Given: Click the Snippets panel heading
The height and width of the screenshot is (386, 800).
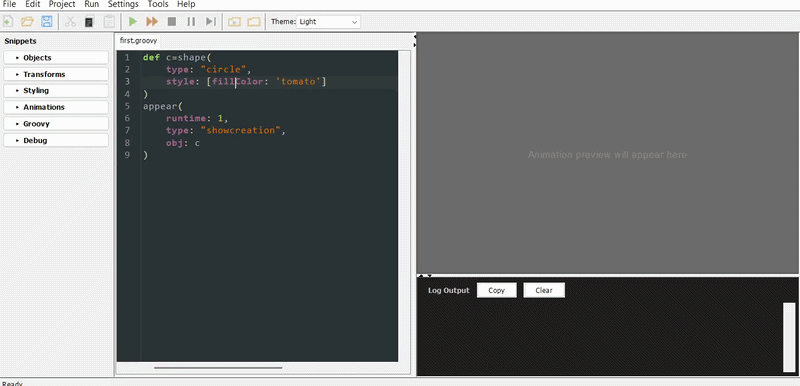Looking at the screenshot, I should (20, 41).
